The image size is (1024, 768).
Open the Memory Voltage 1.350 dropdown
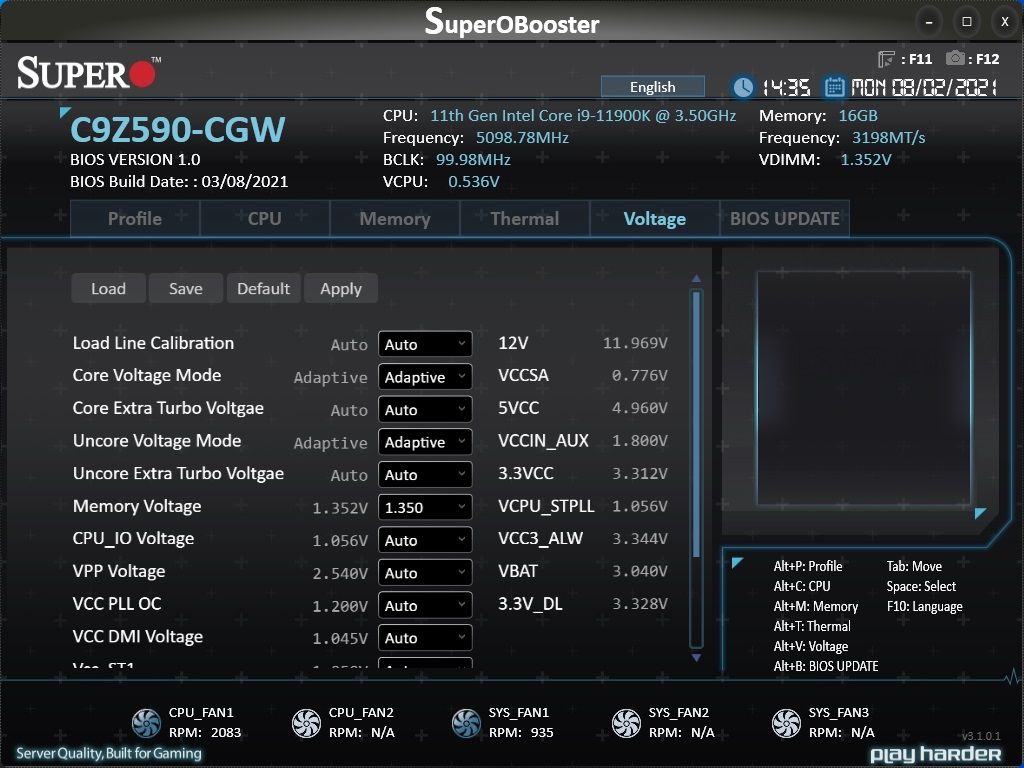pyautogui.click(x=425, y=507)
